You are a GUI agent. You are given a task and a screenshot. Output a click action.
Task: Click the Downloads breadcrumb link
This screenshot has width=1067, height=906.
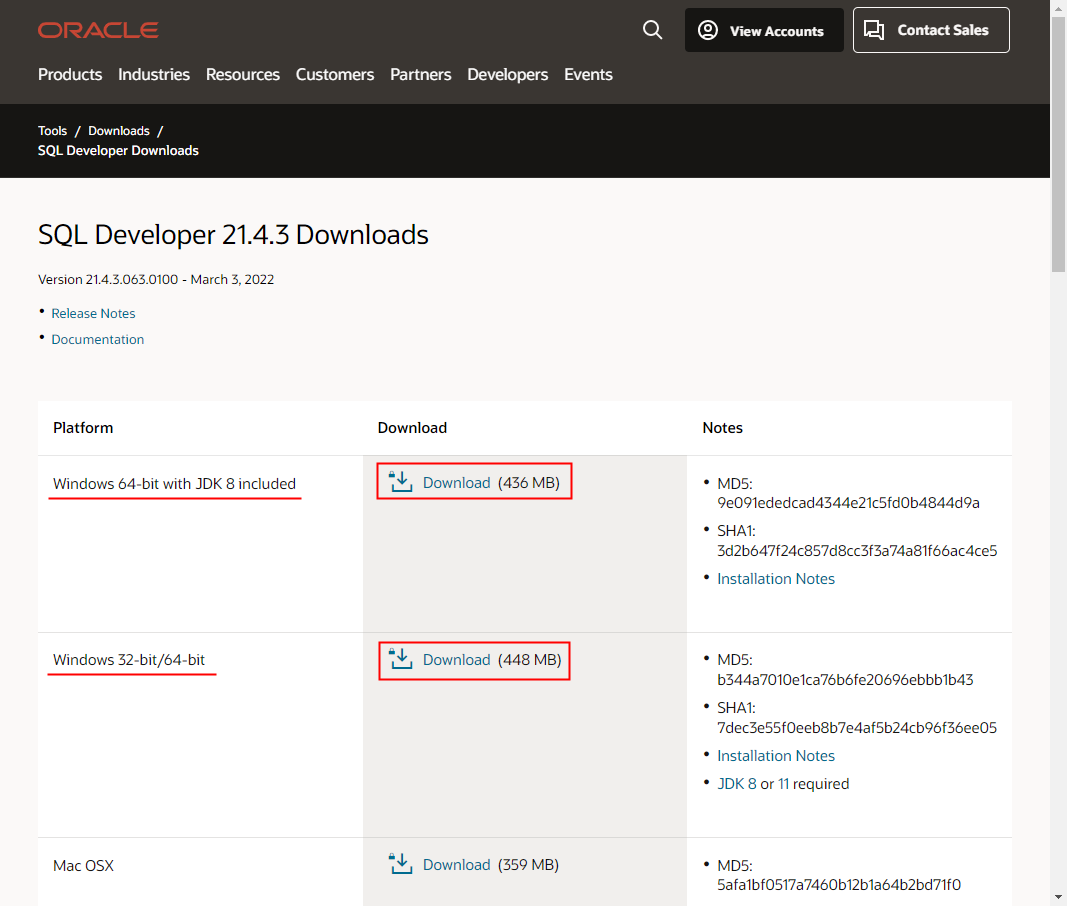[118, 130]
